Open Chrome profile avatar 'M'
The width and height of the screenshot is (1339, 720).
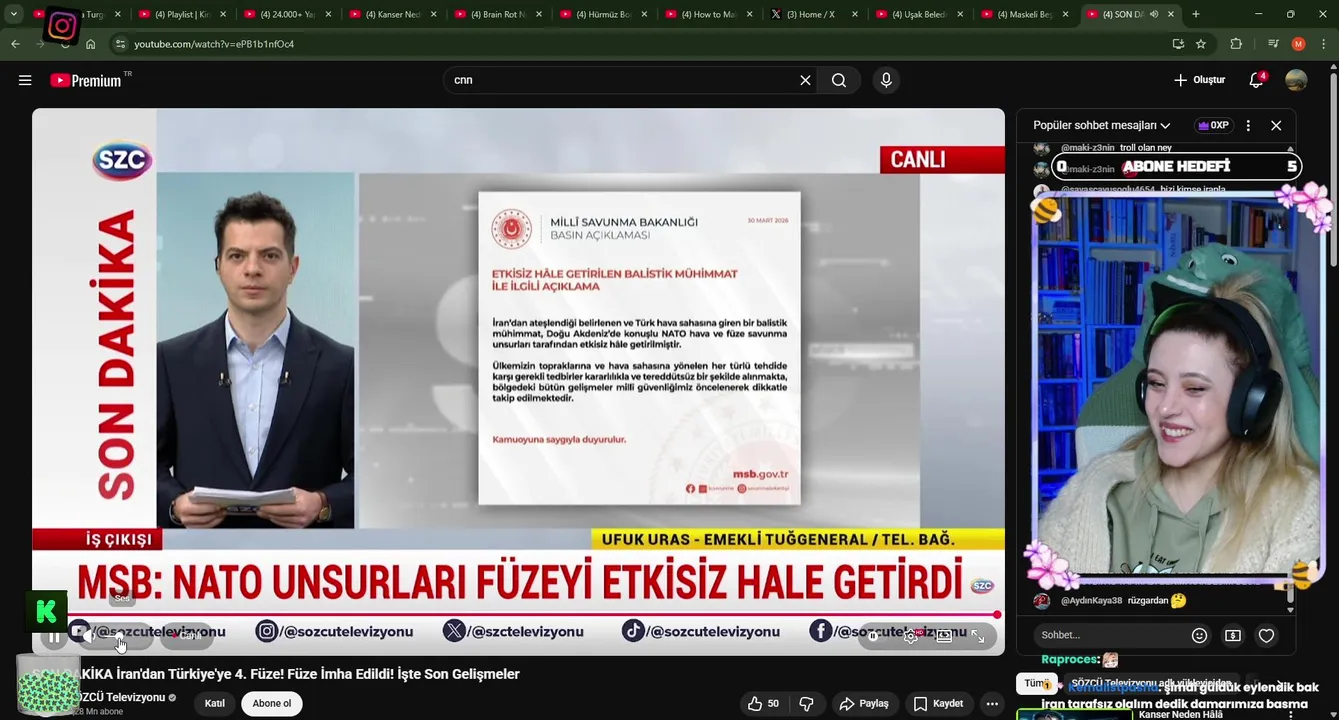pos(1298,44)
